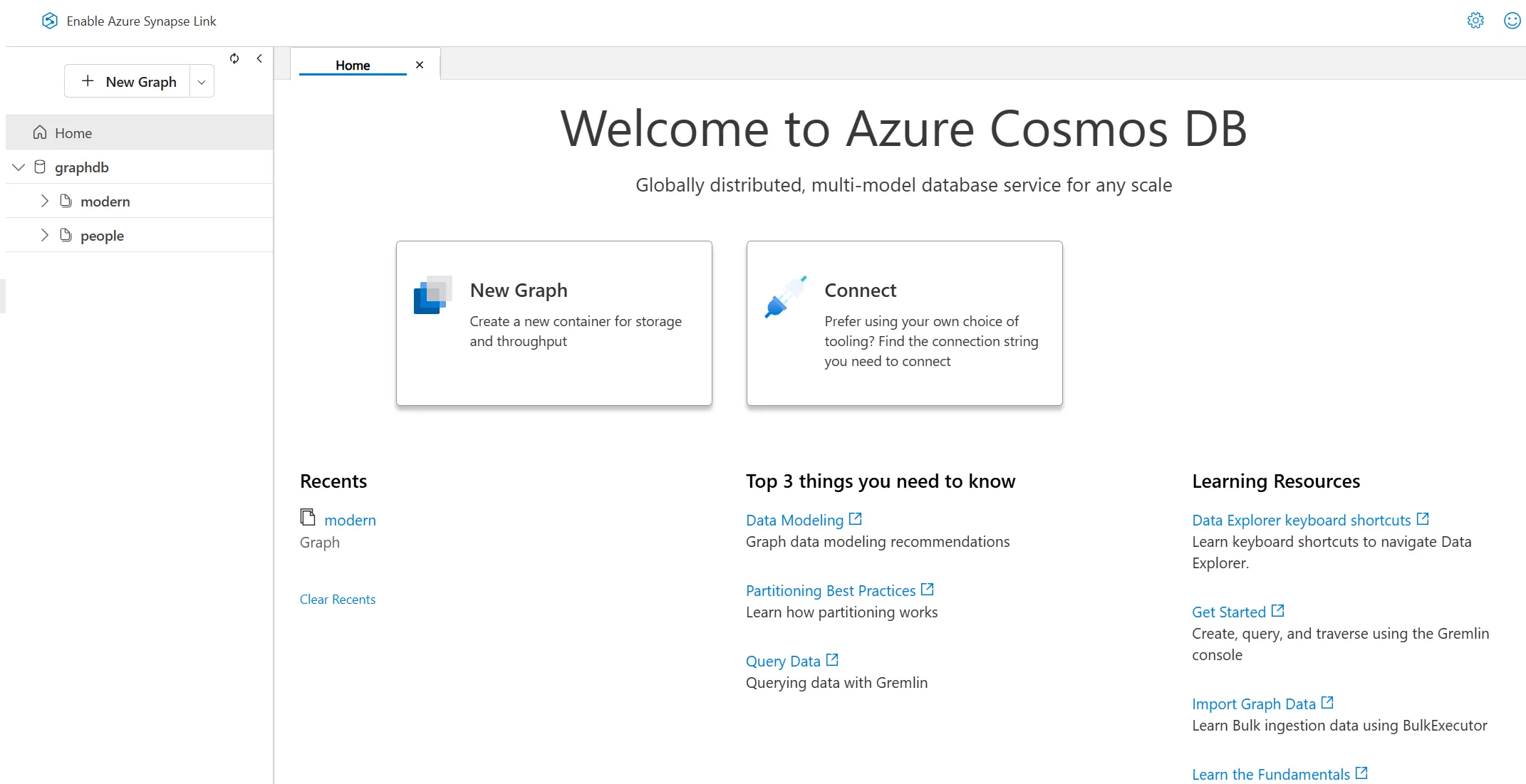Click Clear Recents
This screenshot has width=1526, height=784.
click(337, 600)
